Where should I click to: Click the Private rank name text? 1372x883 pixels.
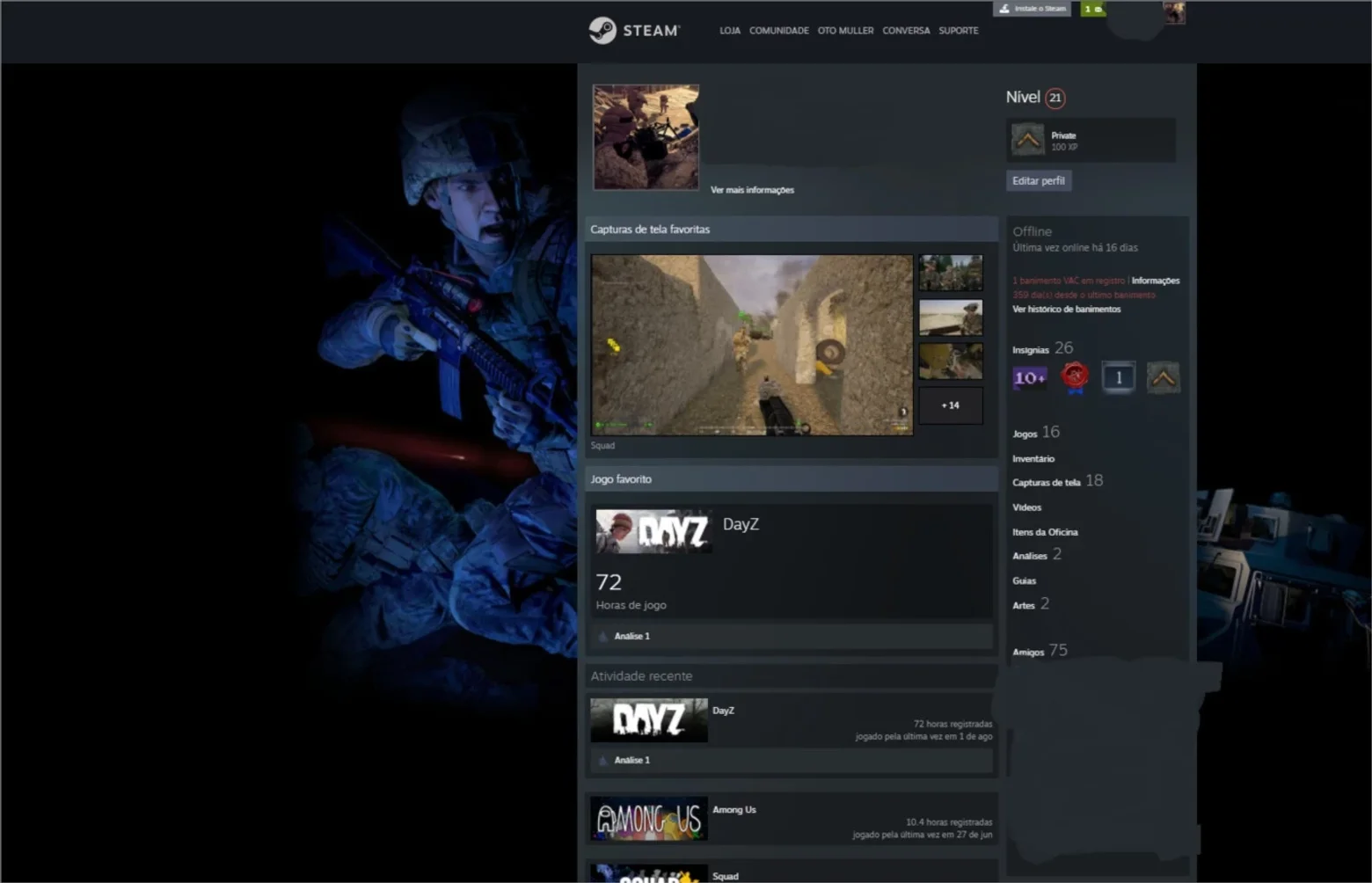coord(1063,135)
